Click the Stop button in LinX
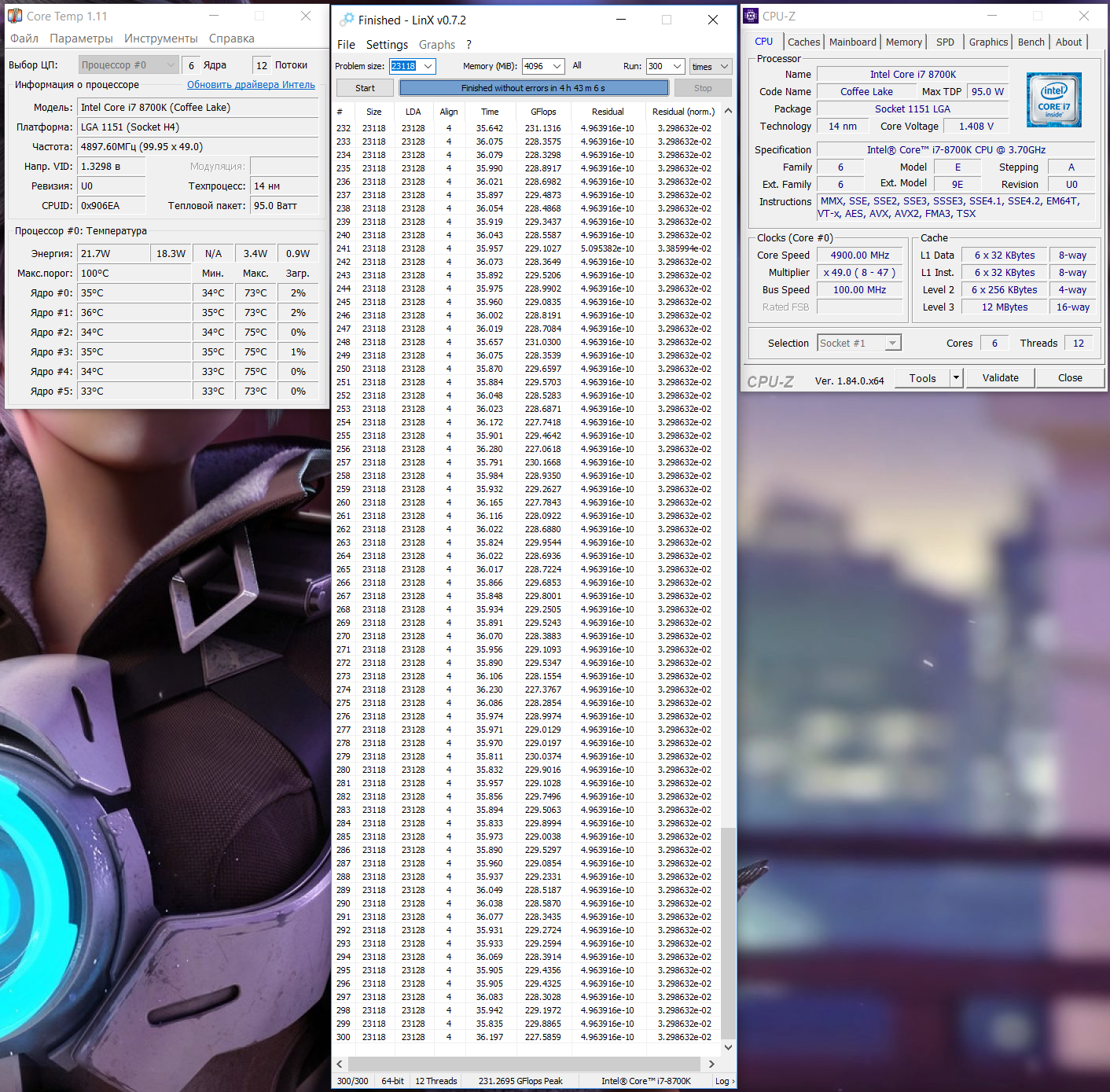 (x=703, y=88)
